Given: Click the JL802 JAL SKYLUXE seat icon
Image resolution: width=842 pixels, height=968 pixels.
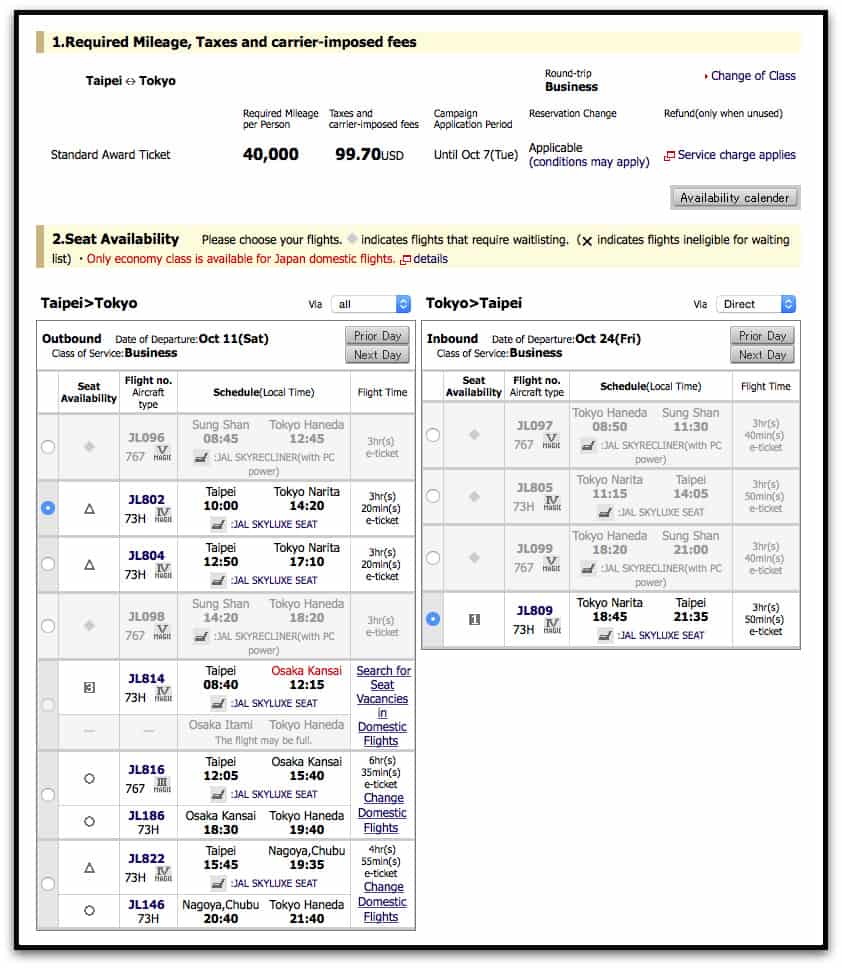Looking at the screenshot, I should click(x=218, y=524).
